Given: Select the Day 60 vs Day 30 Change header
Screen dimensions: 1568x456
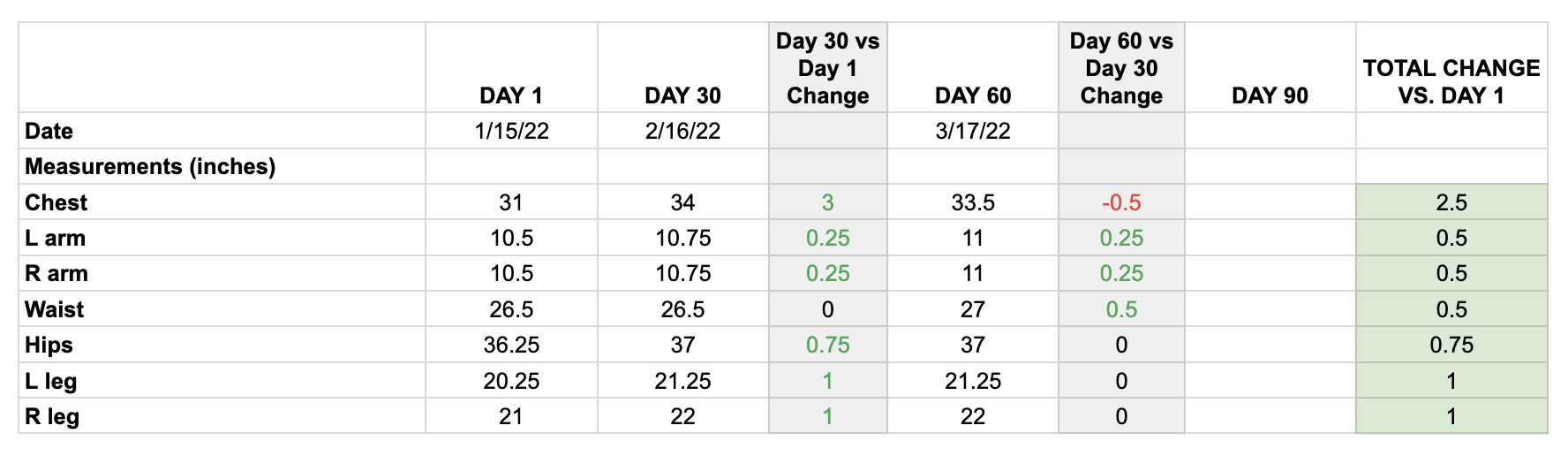Looking at the screenshot, I should tap(1121, 67).
